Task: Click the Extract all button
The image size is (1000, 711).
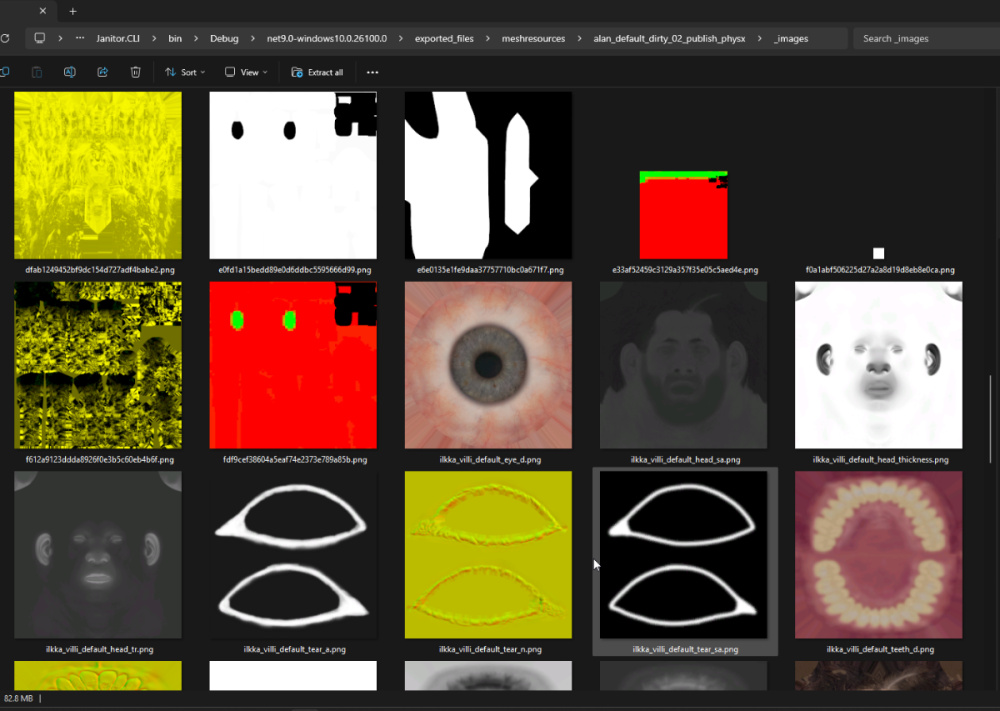Action: click(318, 72)
